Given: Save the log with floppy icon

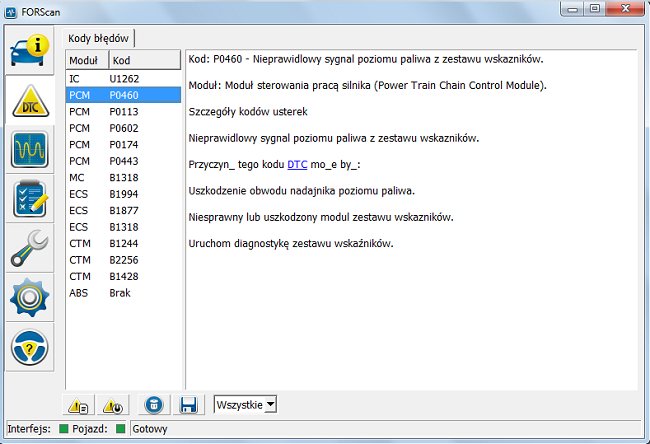Looking at the screenshot, I should click(188, 405).
